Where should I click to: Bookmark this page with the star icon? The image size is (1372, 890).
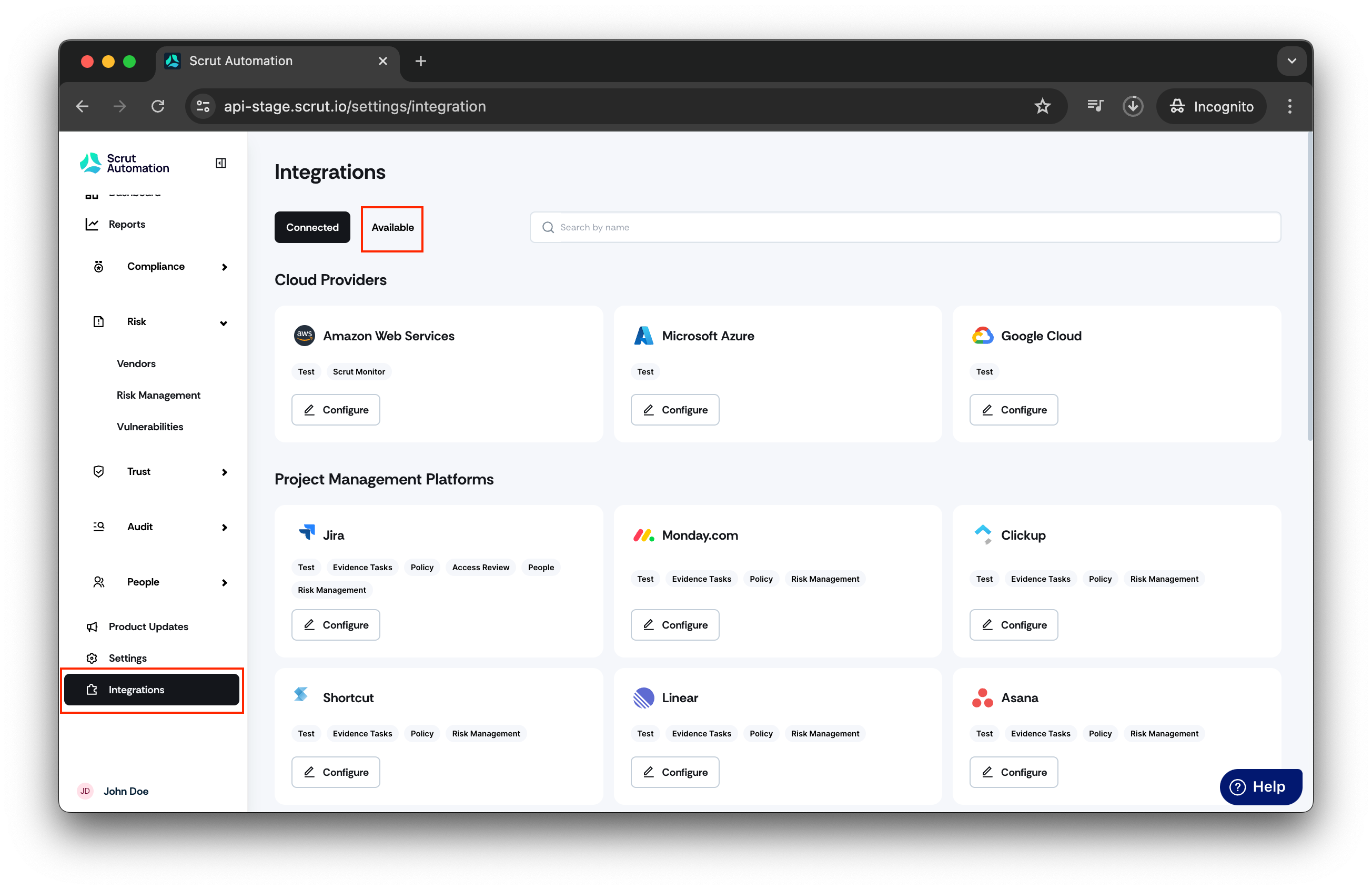[1042, 106]
